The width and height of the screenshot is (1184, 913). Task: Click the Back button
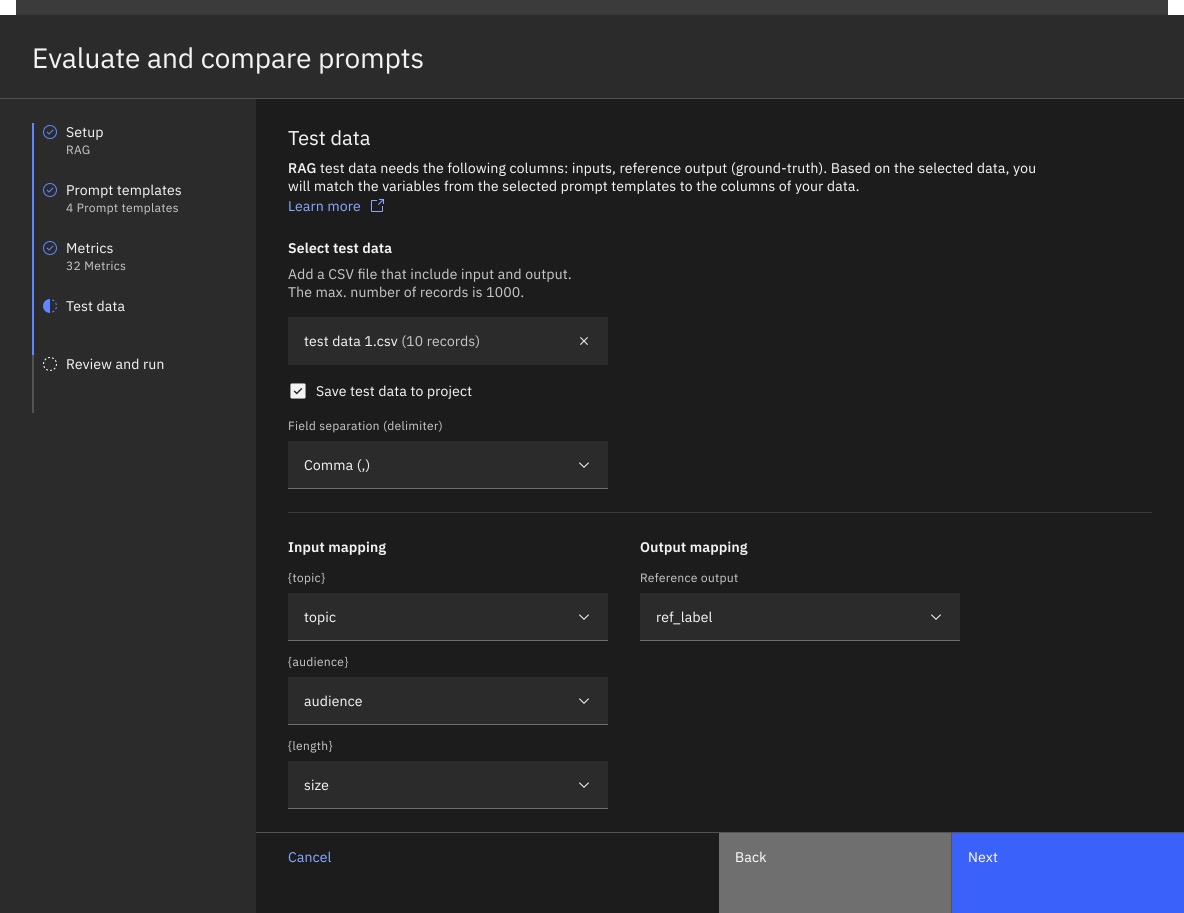click(835, 873)
